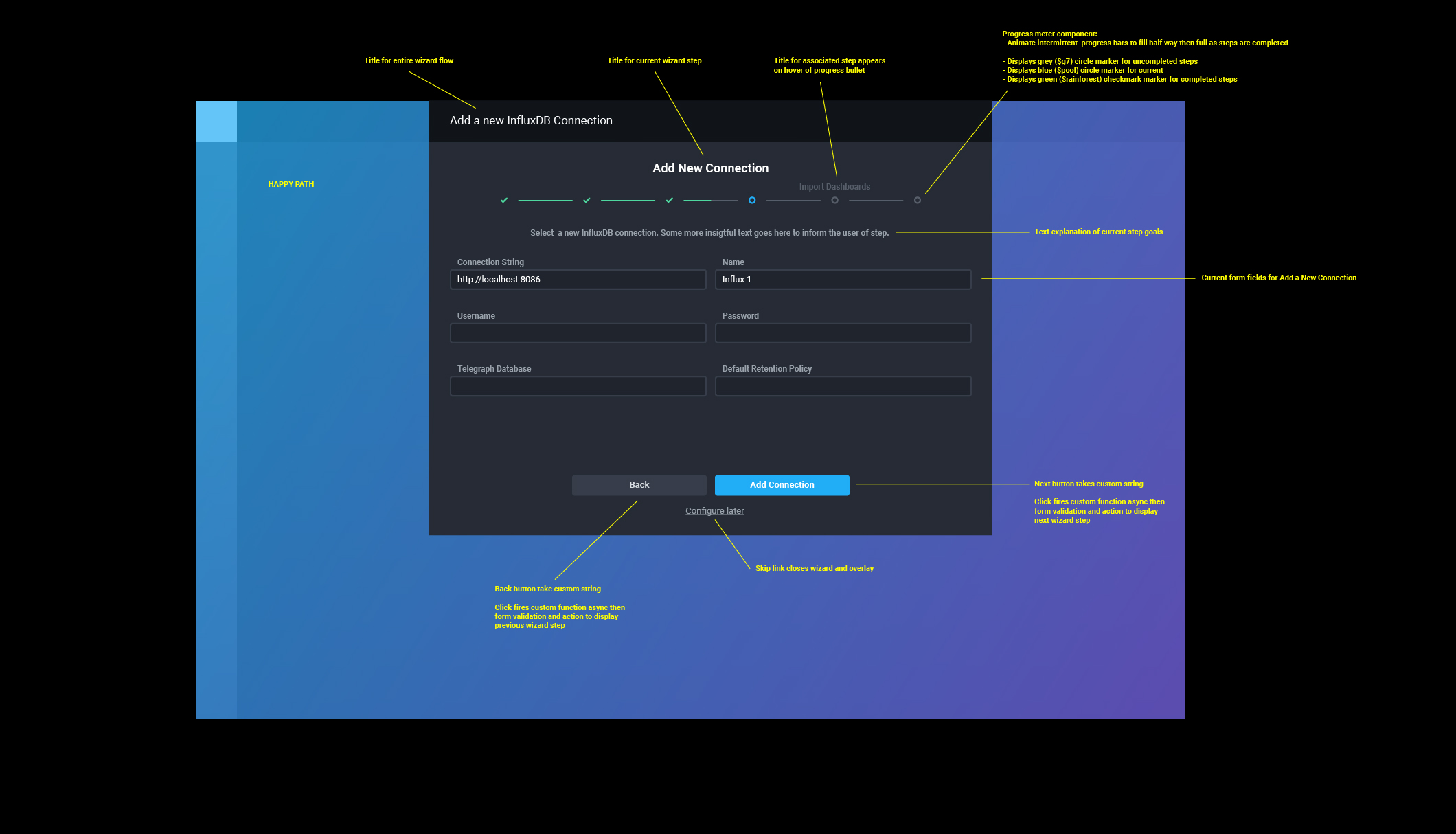Click the Import Dashboards grey circle bullet
This screenshot has width=1456, height=834.
pos(834,200)
